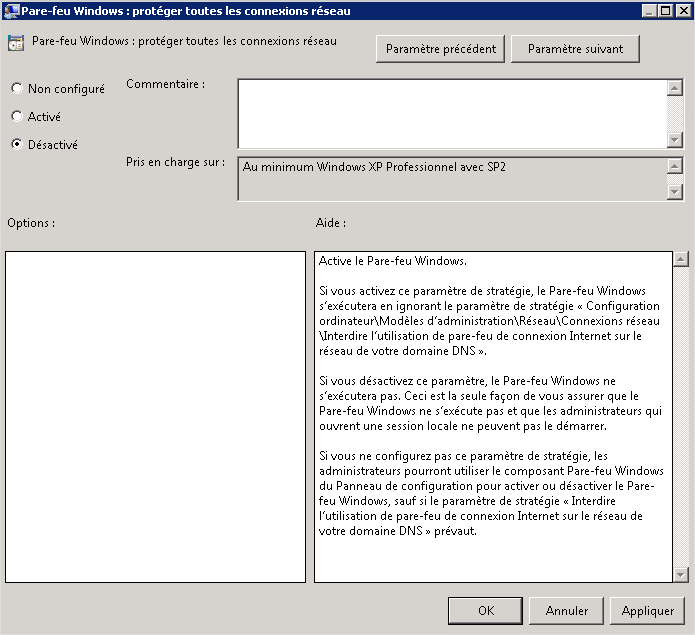This screenshot has height=635, width=695.
Task: Close the Pare-feu Windows dialog
Action: [x=683, y=11]
